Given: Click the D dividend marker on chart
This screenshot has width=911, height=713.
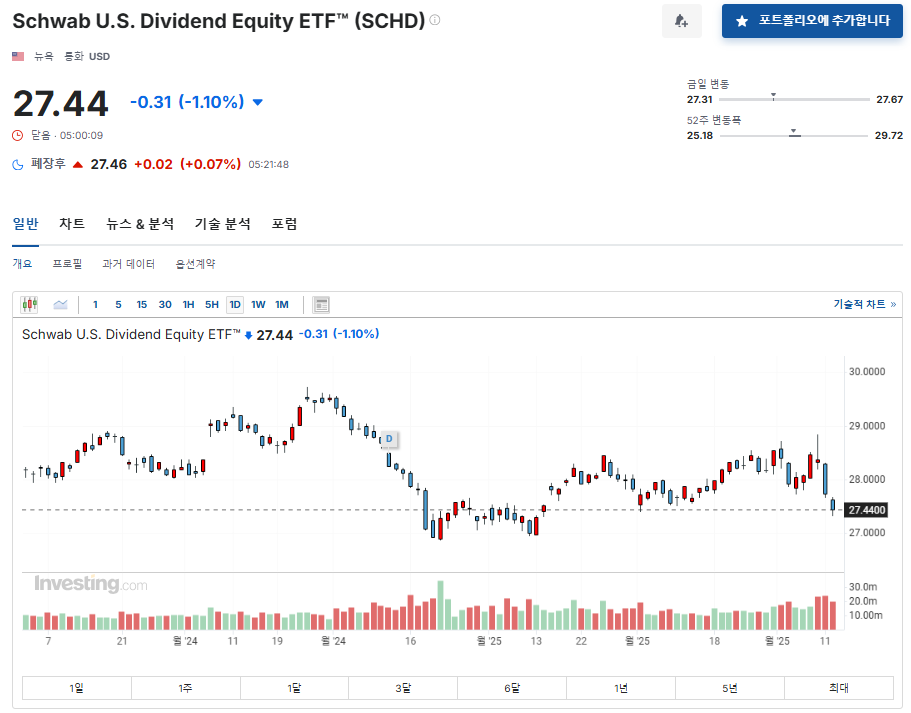Looking at the screenshot, I should (x=389, y=439).
